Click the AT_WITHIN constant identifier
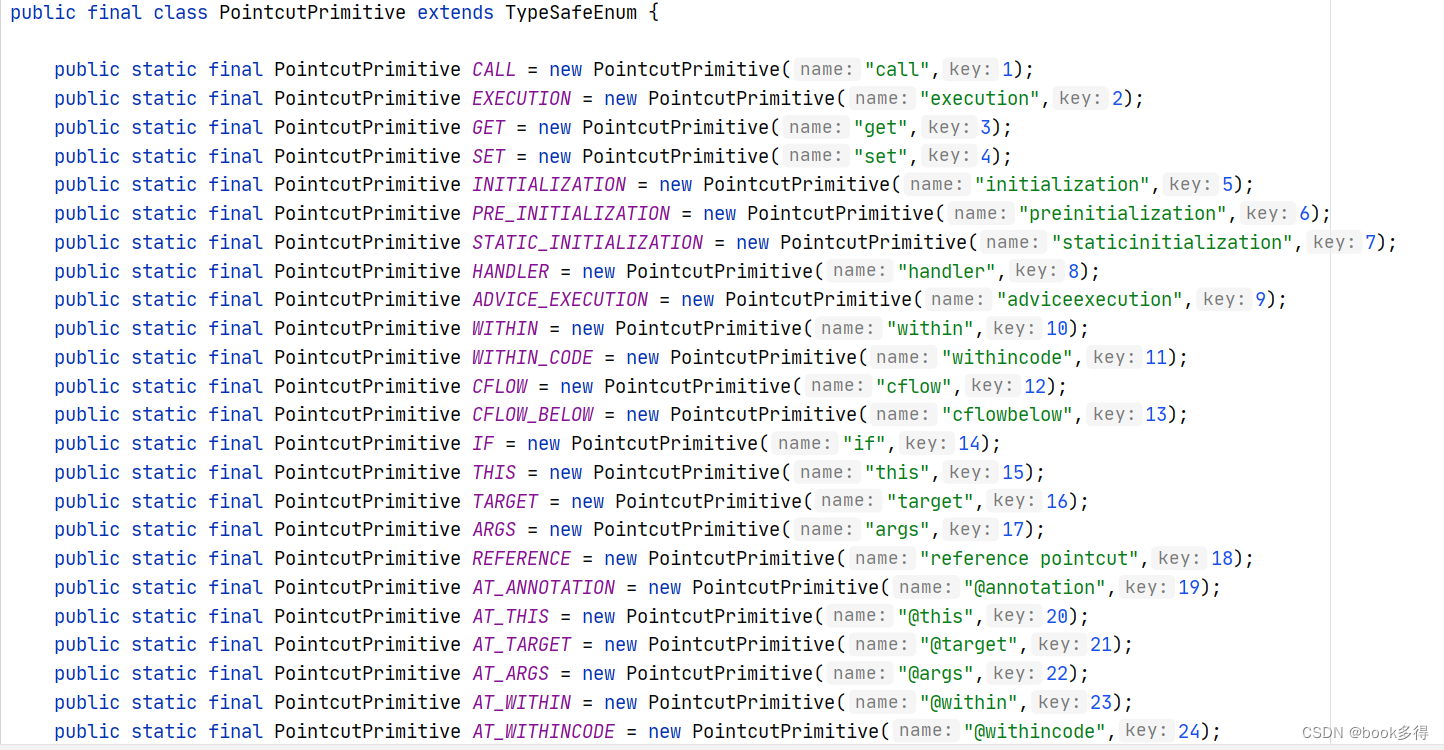The image size is (1444, 750). coord(522,703)
